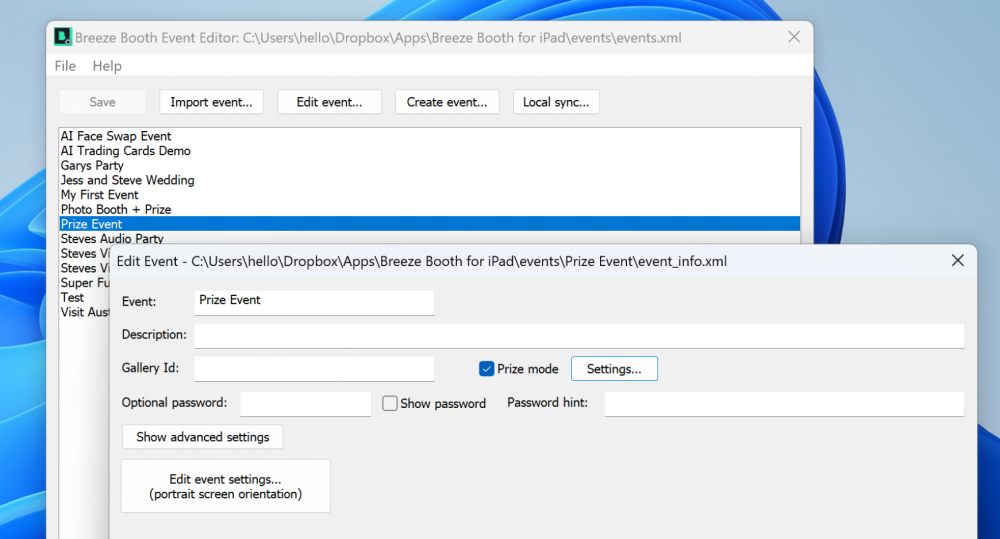Screen dimensions: 1000x539
Task: Click the Breeze Booth app icon in title bar
Action: pos(62,37)
